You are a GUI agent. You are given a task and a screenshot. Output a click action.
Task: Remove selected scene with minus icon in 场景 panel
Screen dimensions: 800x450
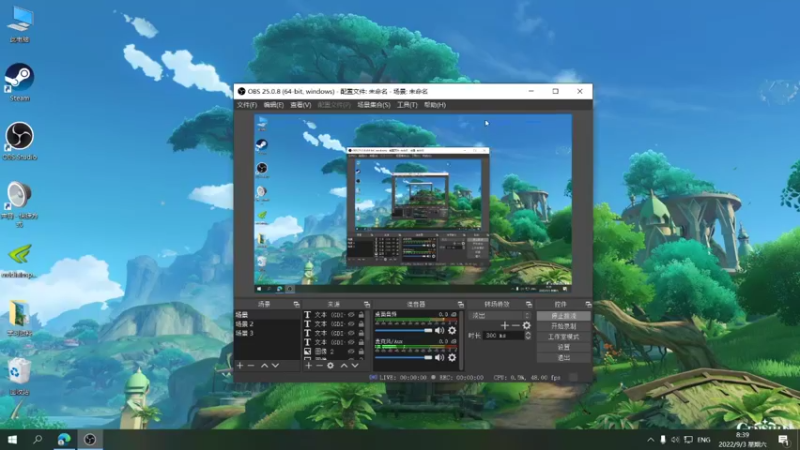251,365
